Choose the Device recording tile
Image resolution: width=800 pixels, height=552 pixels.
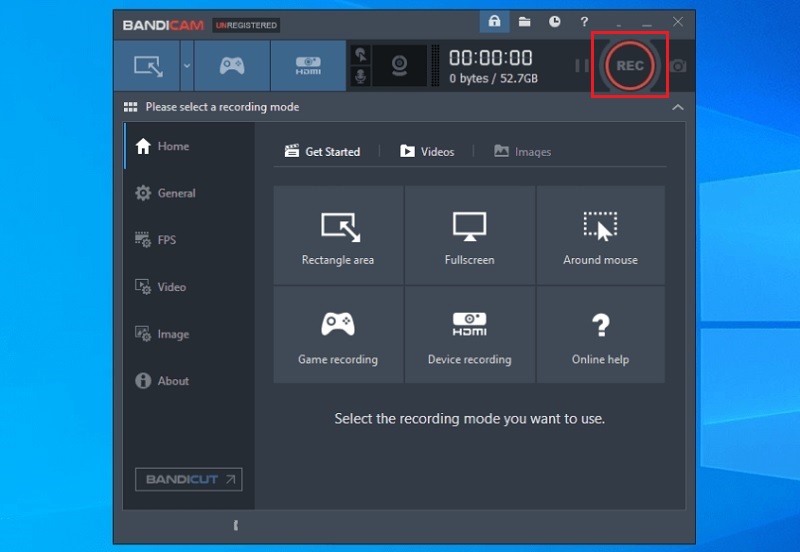point(469,335)
